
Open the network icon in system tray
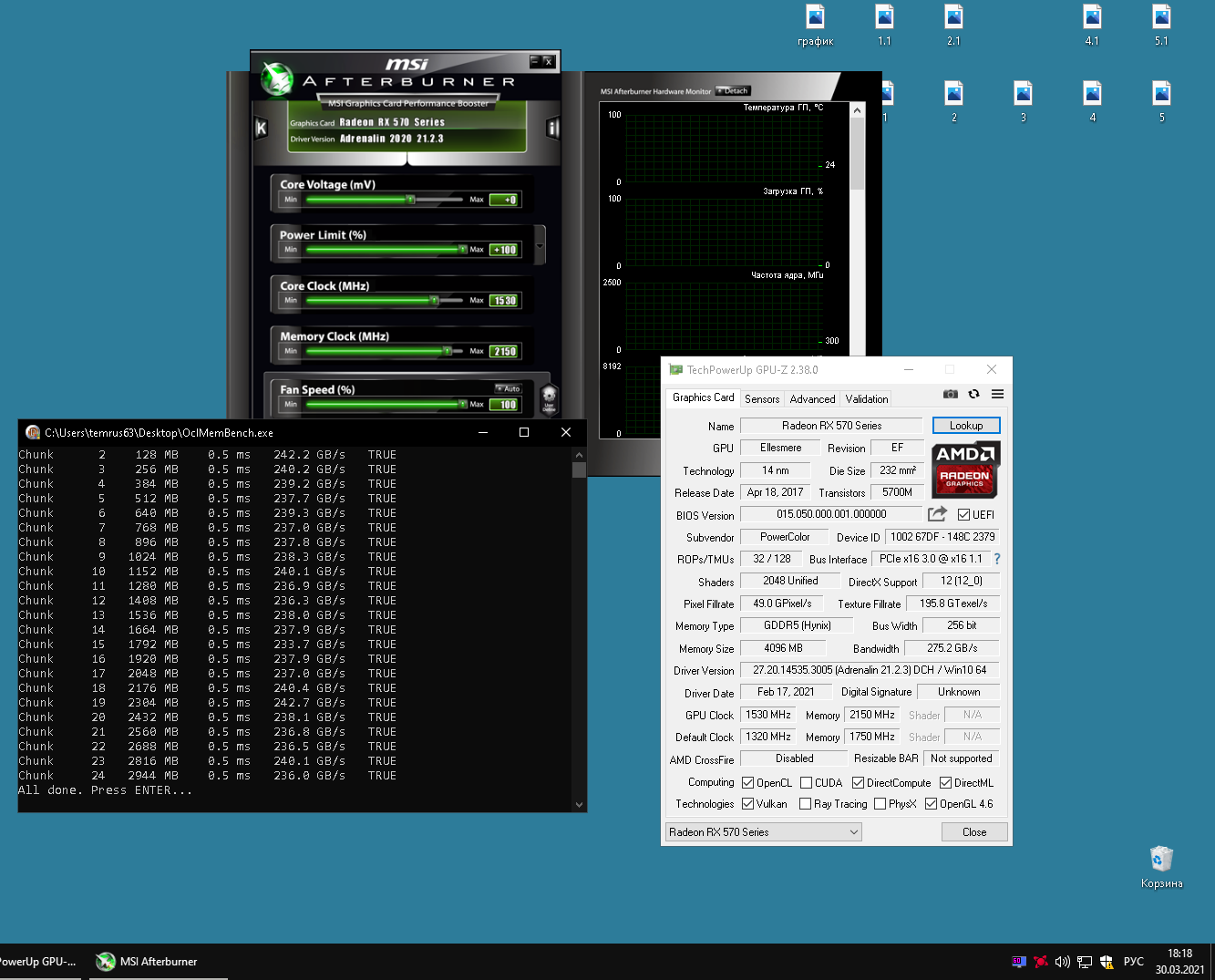[1085, 962]
